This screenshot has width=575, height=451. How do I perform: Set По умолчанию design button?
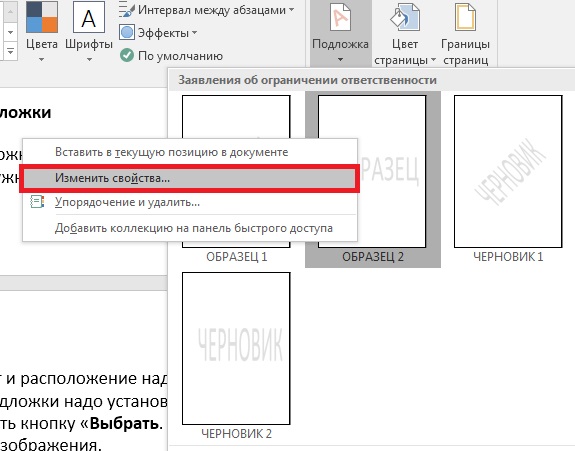pyautogui.click(x=171, y=56)
